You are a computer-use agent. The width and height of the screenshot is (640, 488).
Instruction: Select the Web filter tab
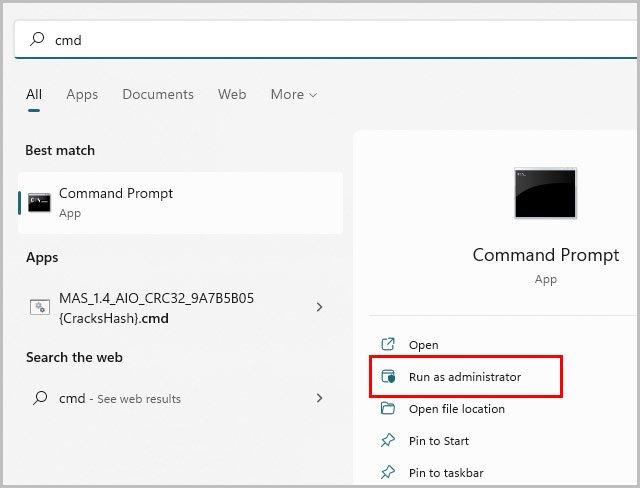(x=232, y=95)
